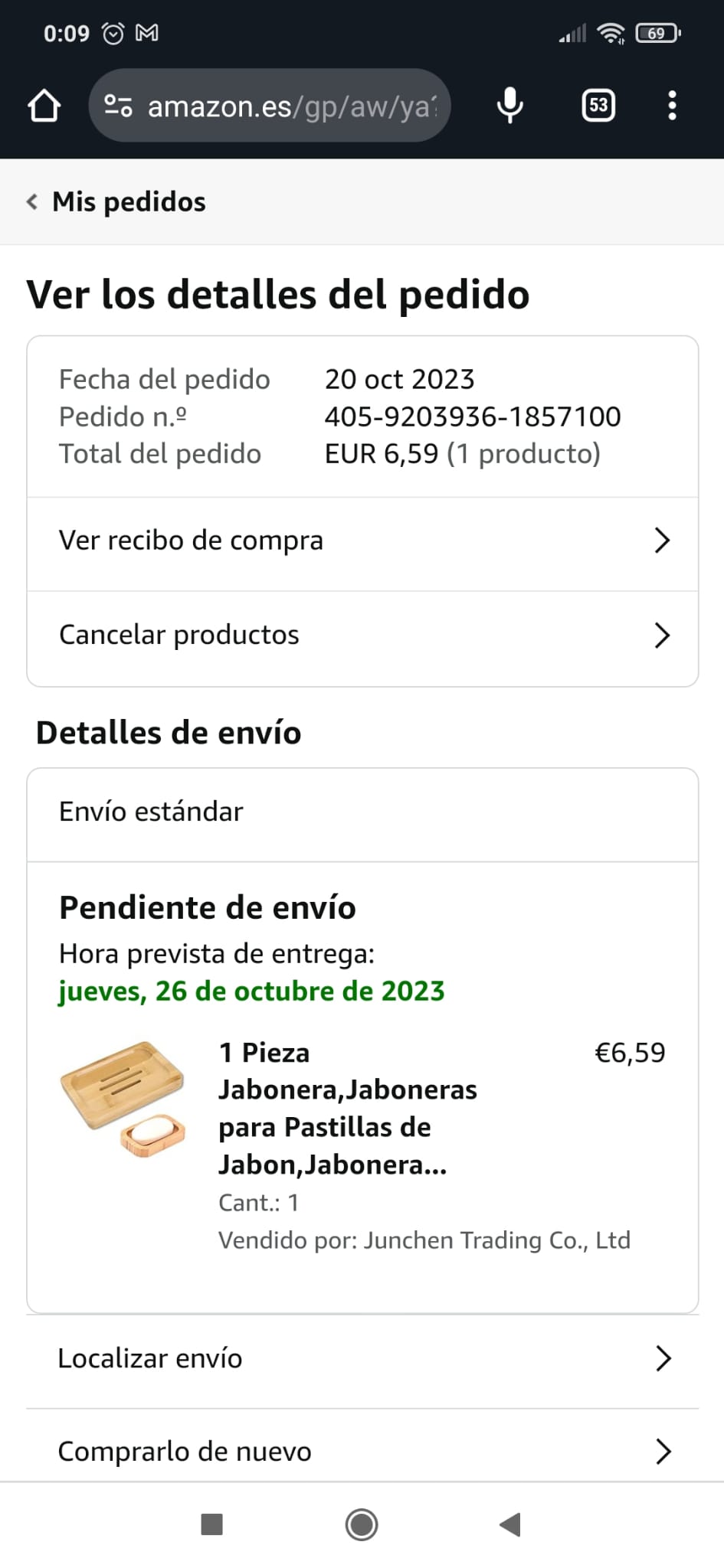Open the browser three-dot menu
The height and width of the screenshot is (1568, 724).
(672, 106)
